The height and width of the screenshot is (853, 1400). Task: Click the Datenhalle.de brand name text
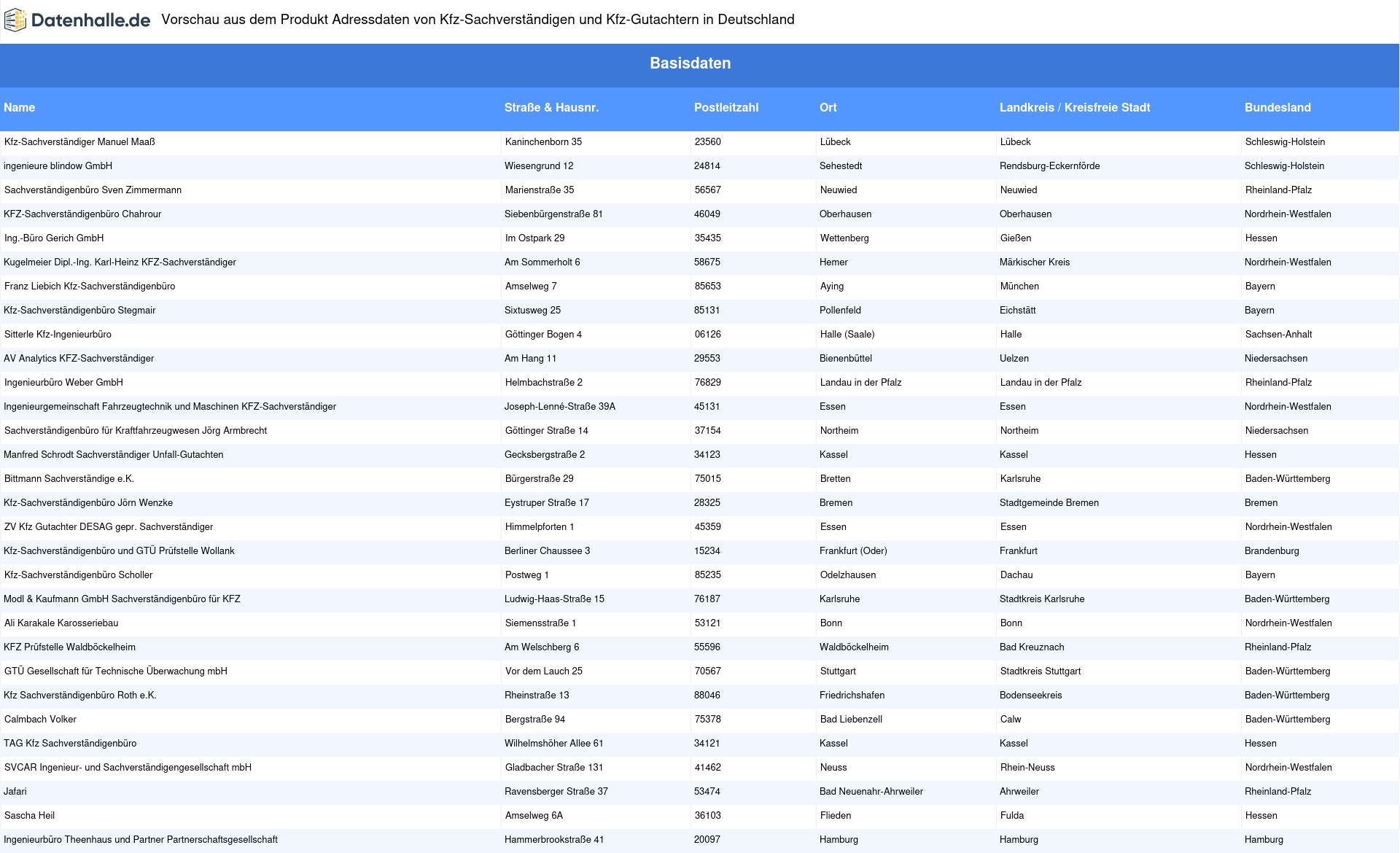[90, 20]
